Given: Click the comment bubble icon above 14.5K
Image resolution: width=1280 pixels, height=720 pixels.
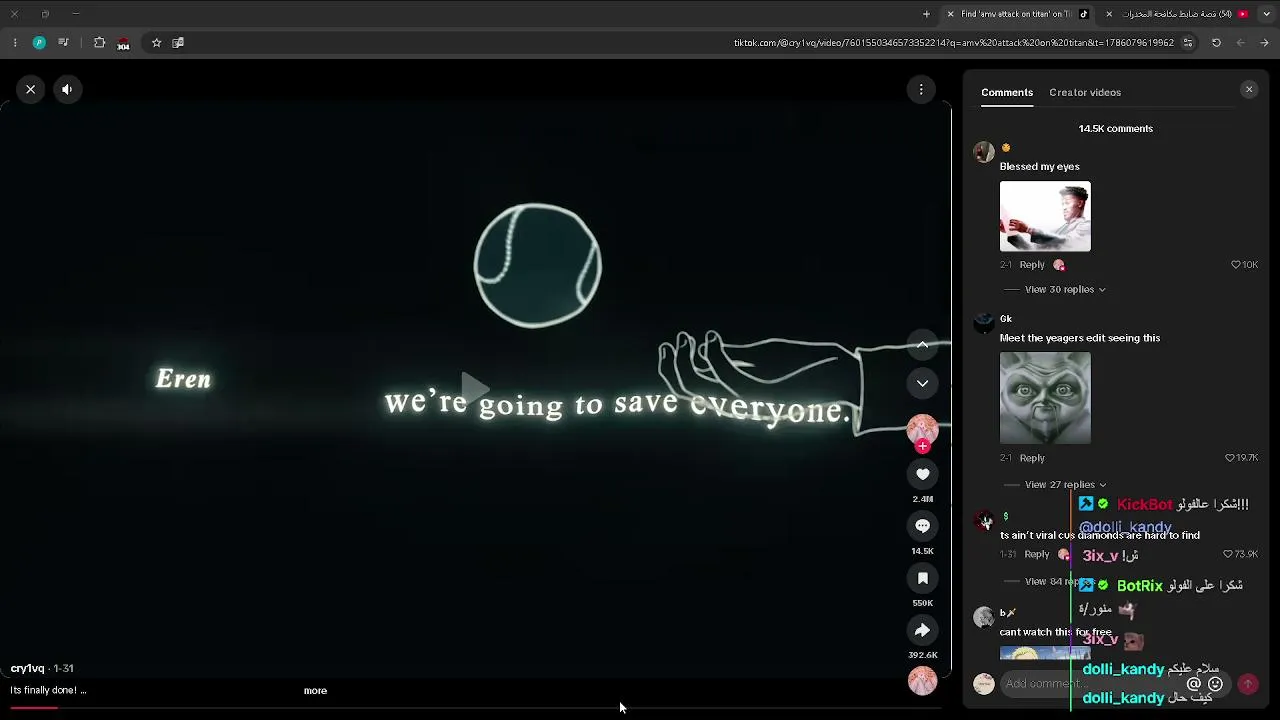Looking at the screenshot, I should 923,526.
